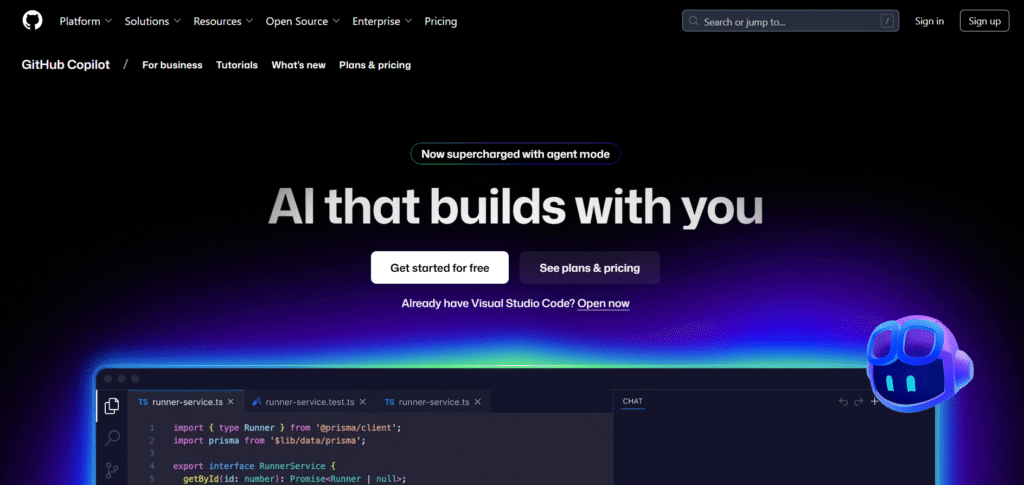This screenshot has width=1024, height=485.
Task: Open the Source Control icon in editor sidebar
Action: pos(113,469)
